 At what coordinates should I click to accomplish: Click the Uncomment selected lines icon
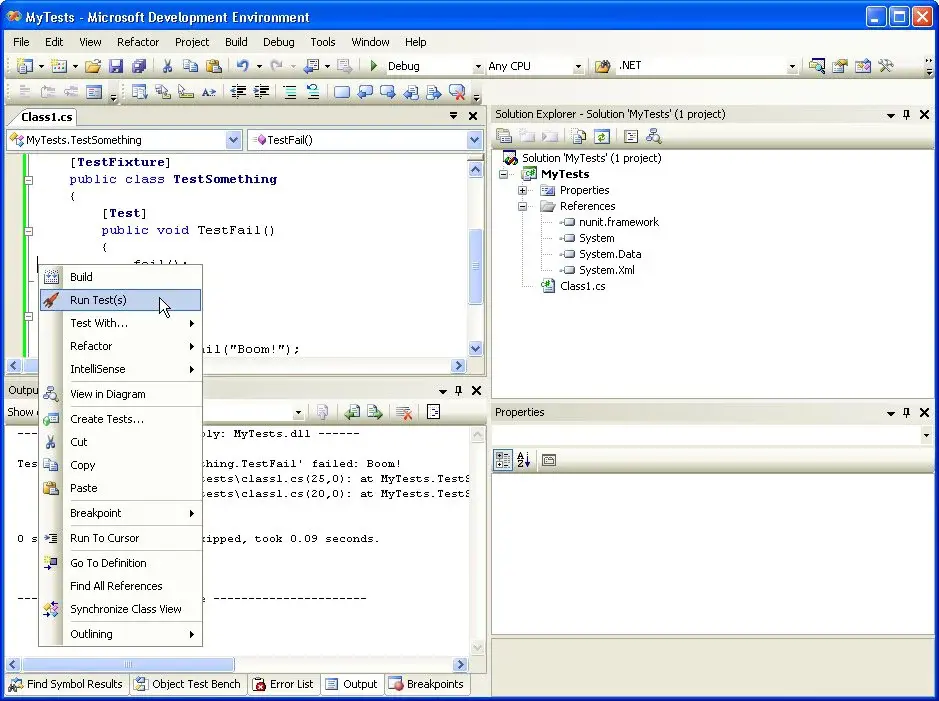point(313,92)
